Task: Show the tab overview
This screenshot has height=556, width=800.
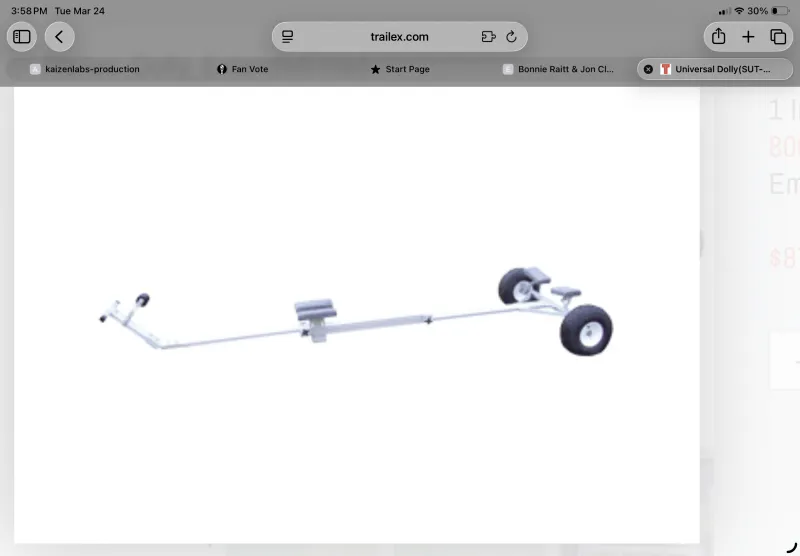Action: (x=778, y=37)
